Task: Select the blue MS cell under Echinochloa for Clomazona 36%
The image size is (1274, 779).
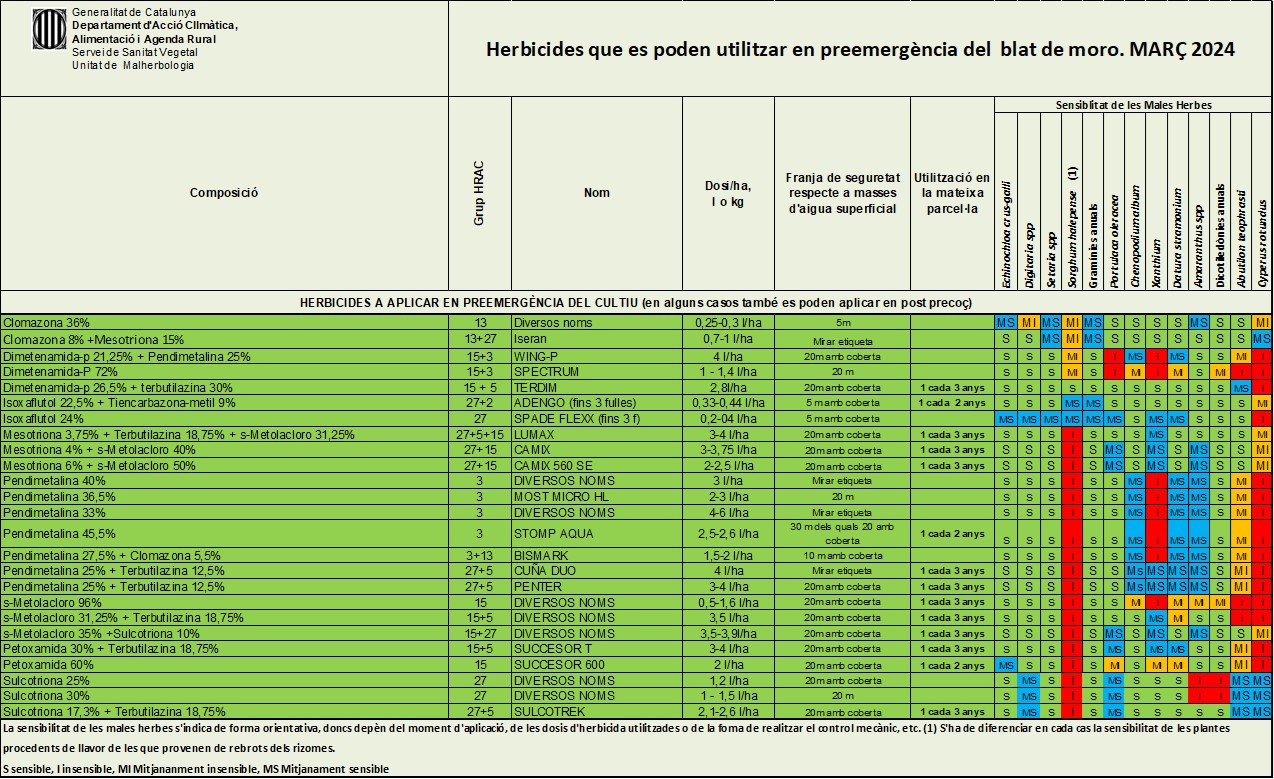Action: (1006, 323)
